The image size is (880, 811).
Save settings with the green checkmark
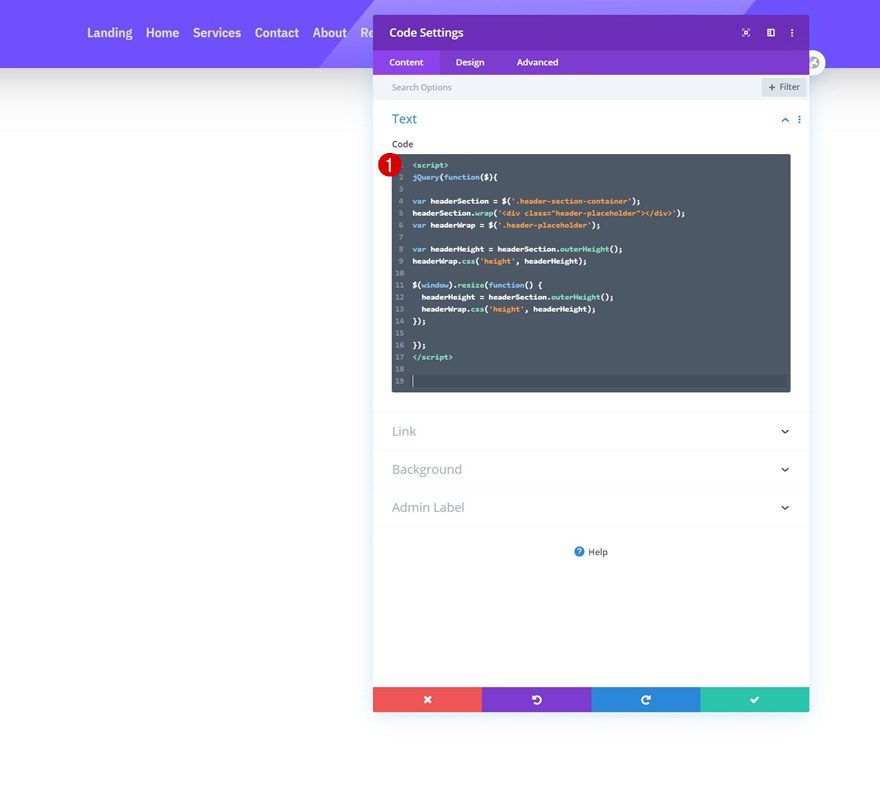[755, 699]
